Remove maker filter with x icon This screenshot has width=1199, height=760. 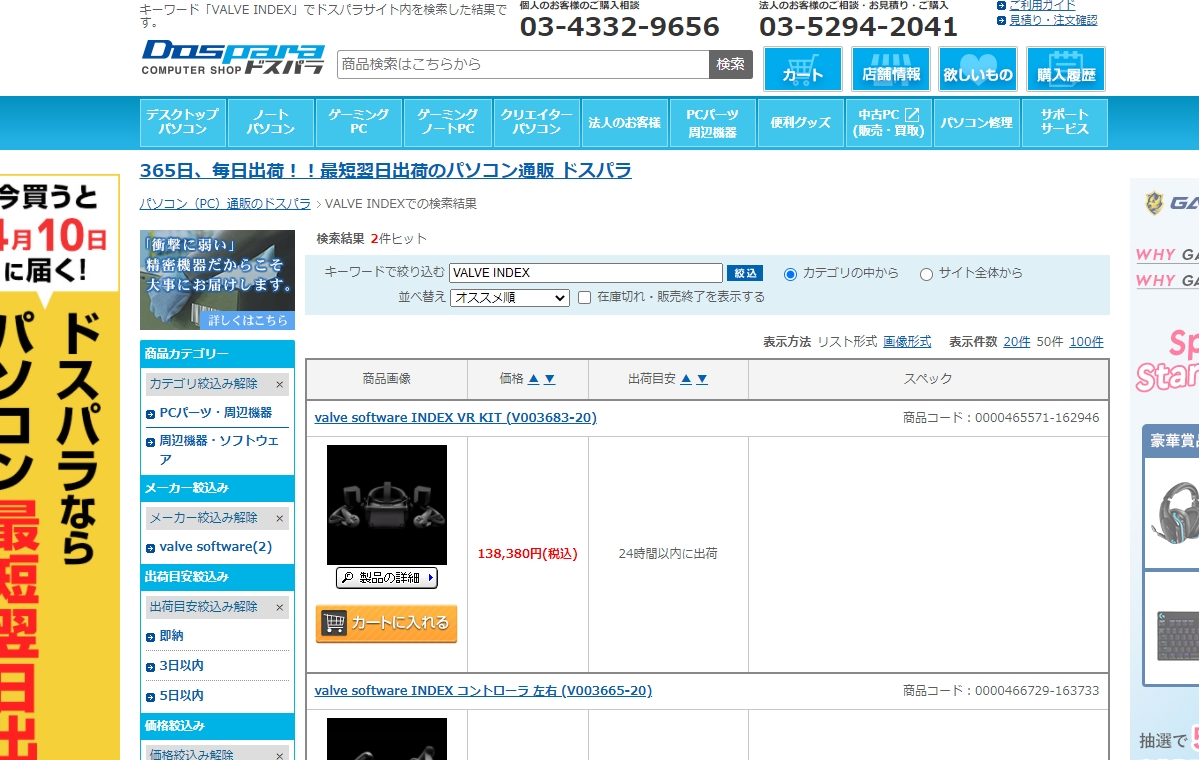click(x=279, y=518)
